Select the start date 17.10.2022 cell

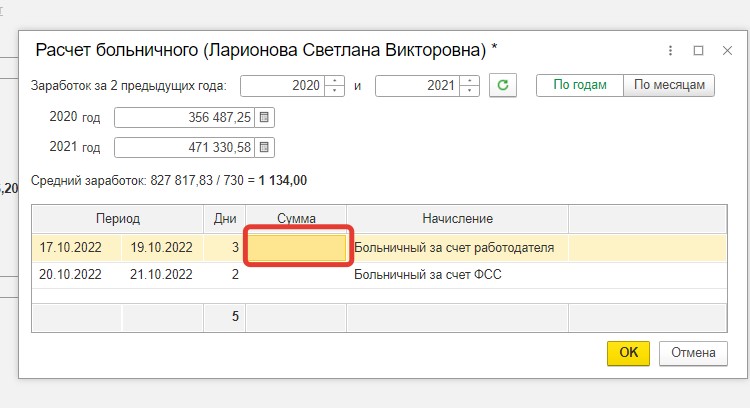[77, 247]
